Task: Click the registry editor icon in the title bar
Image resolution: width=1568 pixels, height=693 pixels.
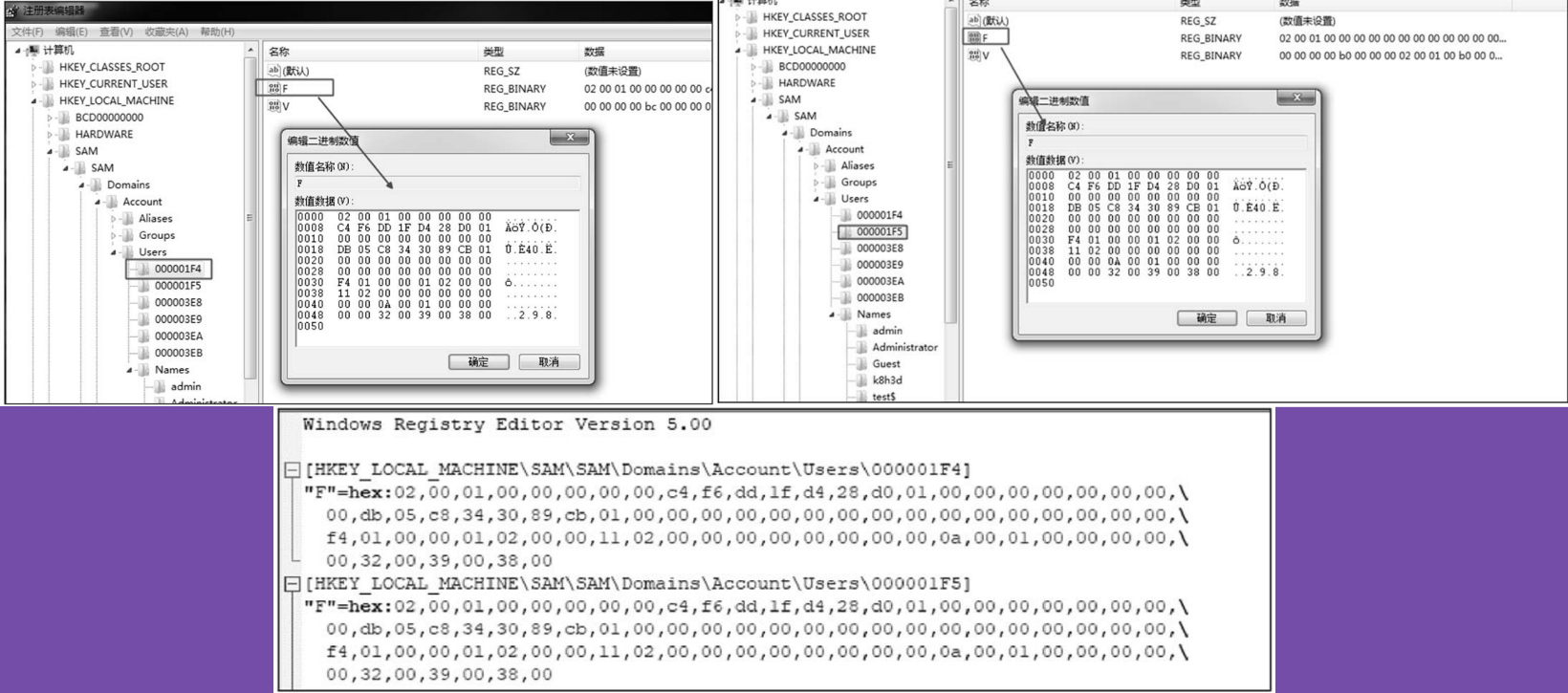Action: tap(12, 11)
